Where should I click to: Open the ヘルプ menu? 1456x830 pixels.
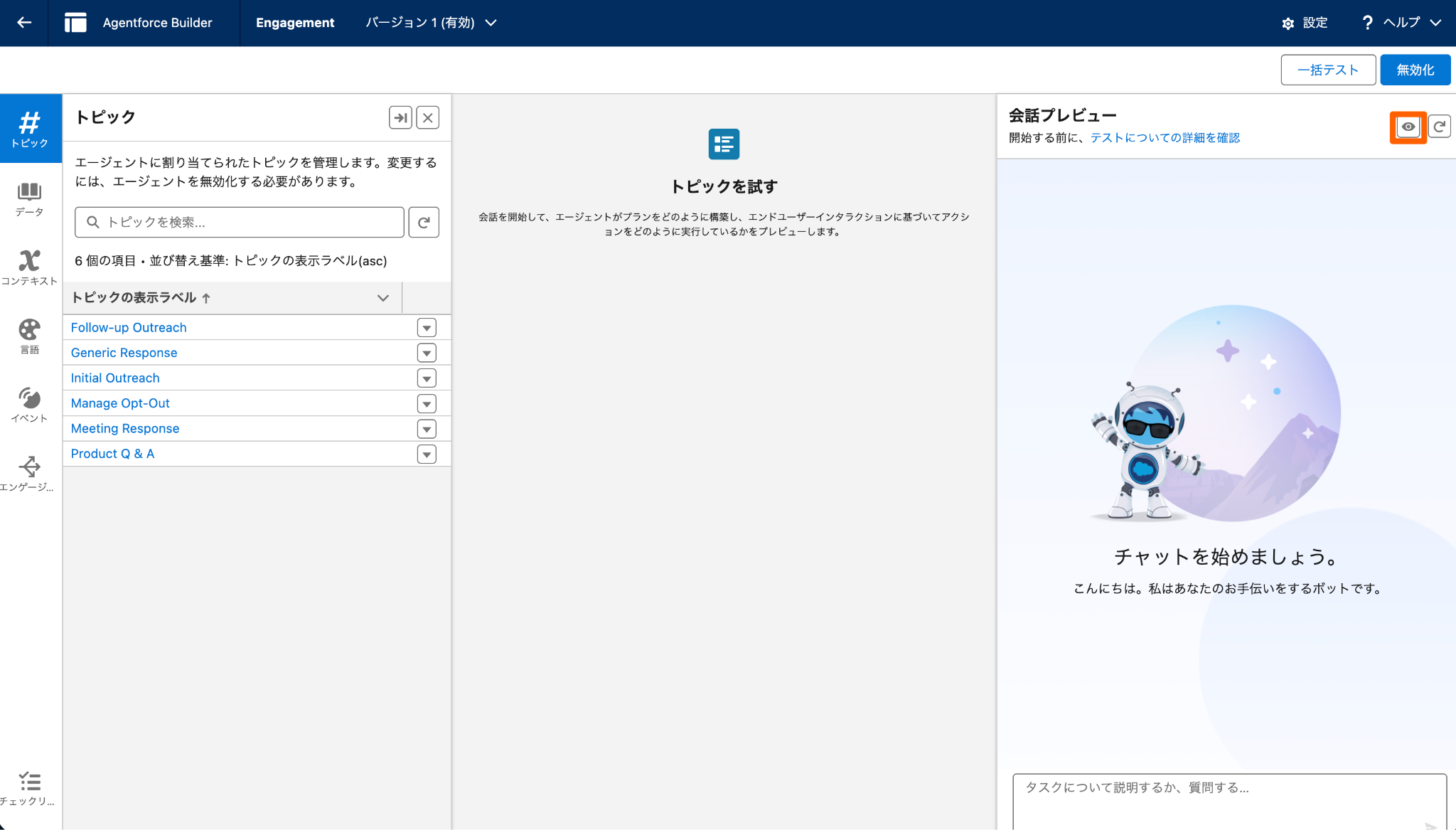pyautogui.click(x=1401, y=23)
